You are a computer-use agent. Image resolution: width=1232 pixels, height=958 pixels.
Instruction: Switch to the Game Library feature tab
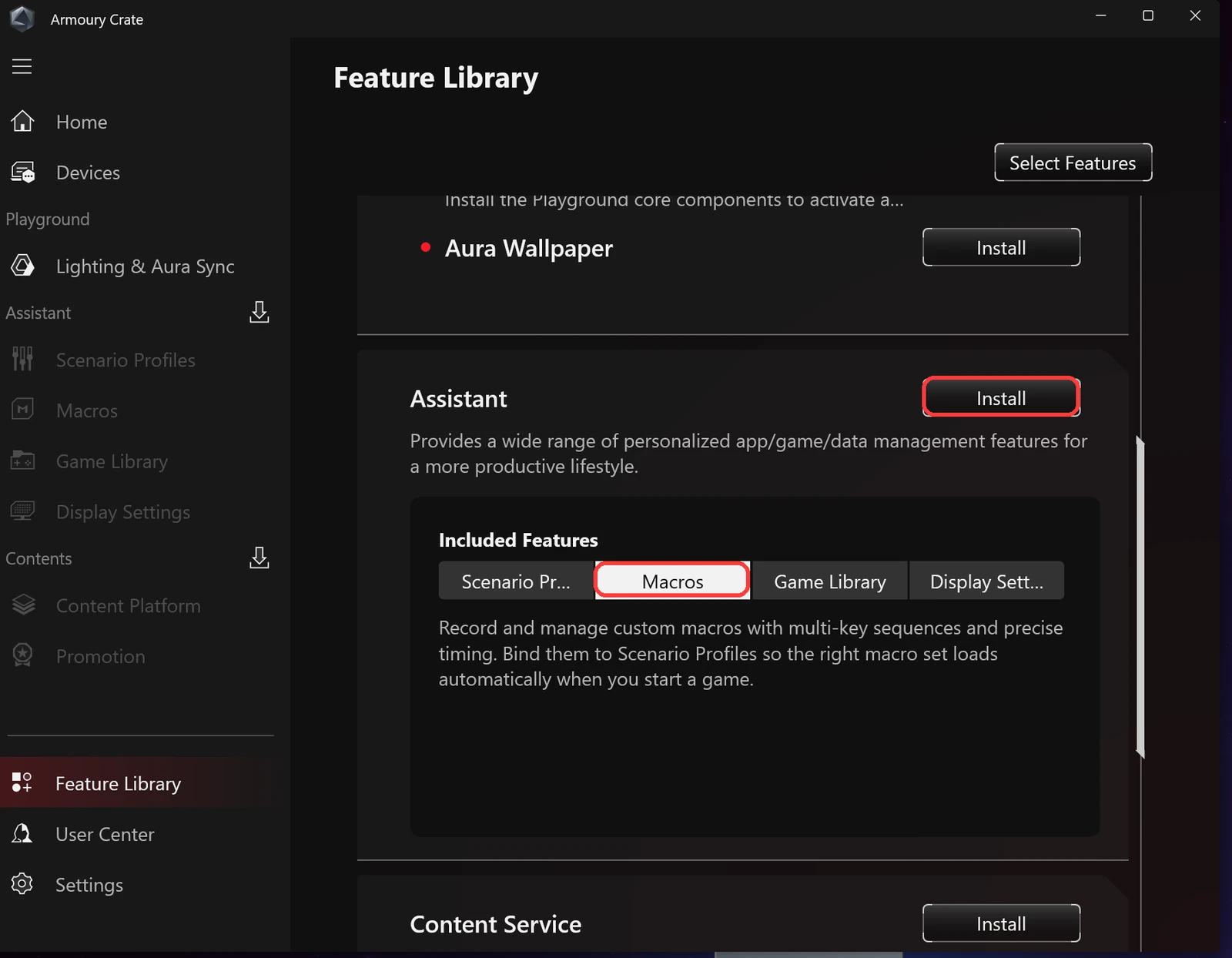point(830,581)
